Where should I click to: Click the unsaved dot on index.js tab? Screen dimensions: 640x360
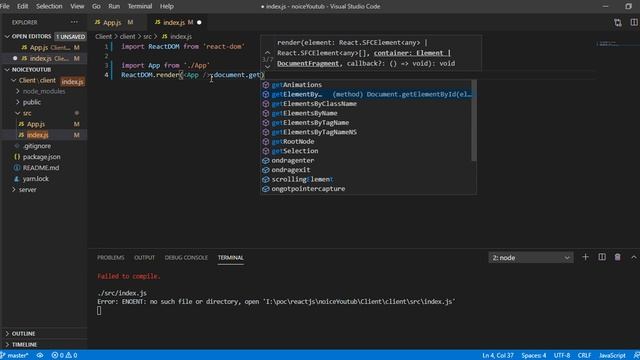(x=199, y=22)
